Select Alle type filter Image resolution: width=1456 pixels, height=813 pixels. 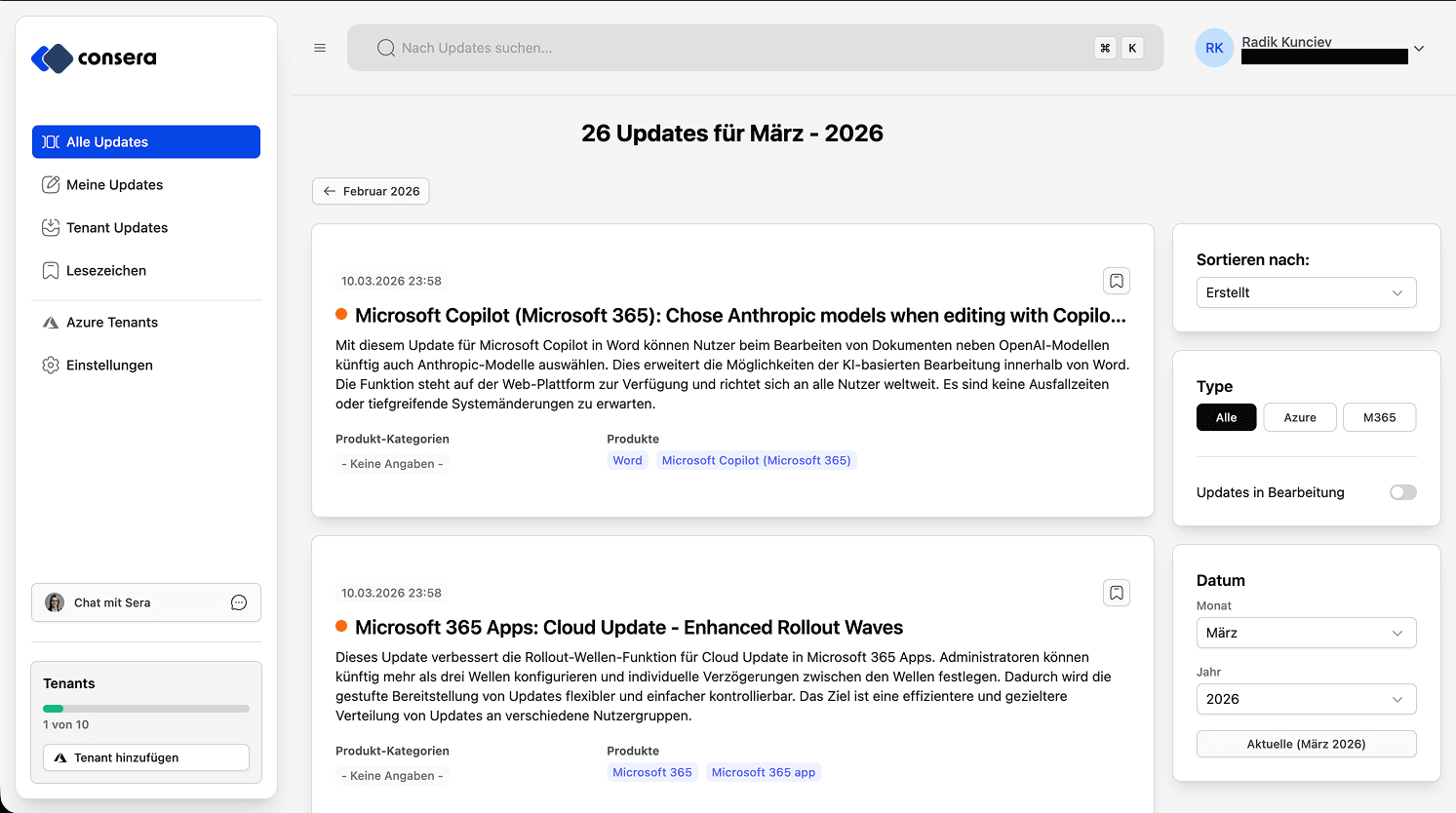[x=1227, y=417]
